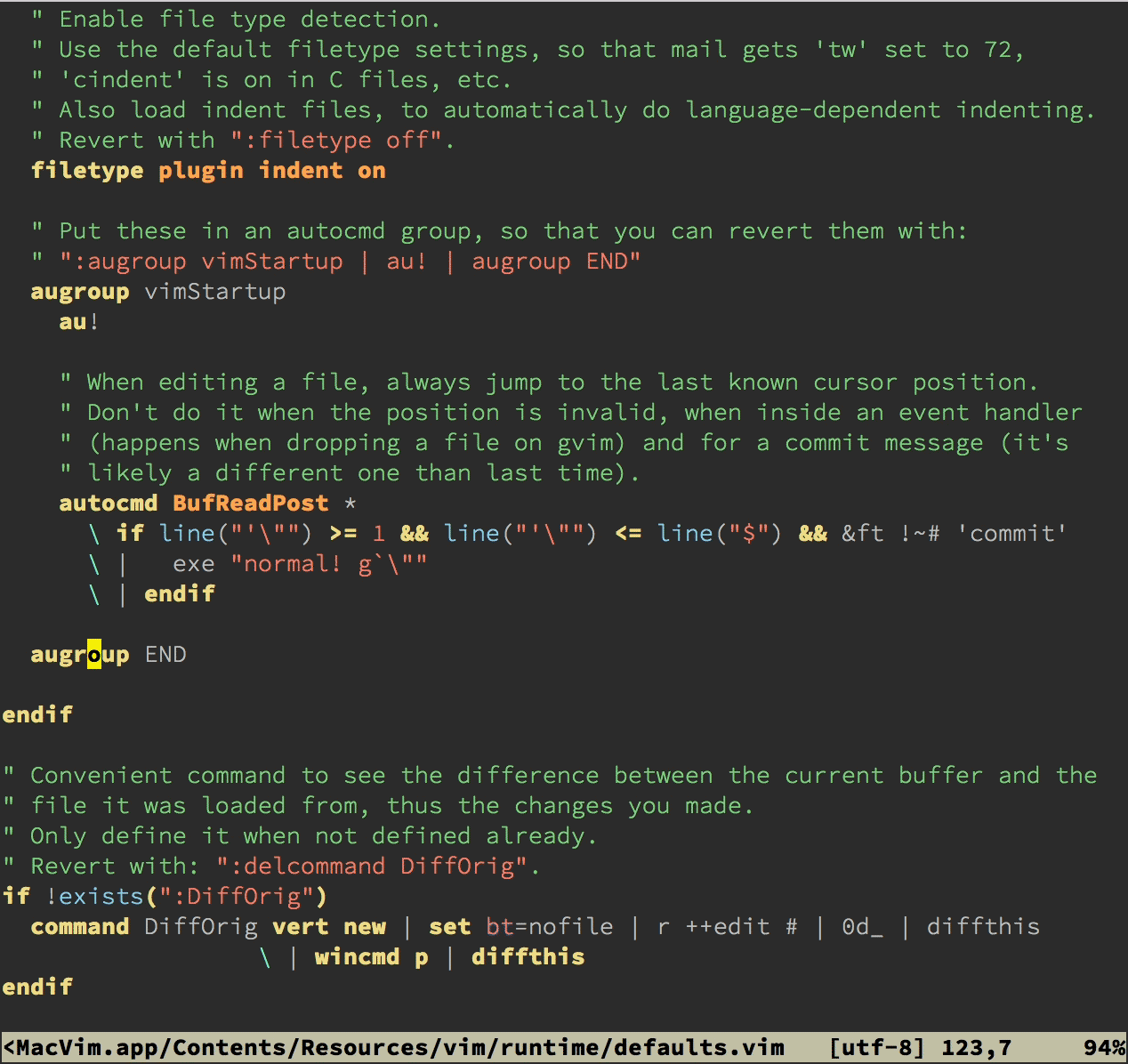Click the command DiffOrig keyword
Image resolution: width=1128 pixels, height=1064 pixels.
[79, 926]
